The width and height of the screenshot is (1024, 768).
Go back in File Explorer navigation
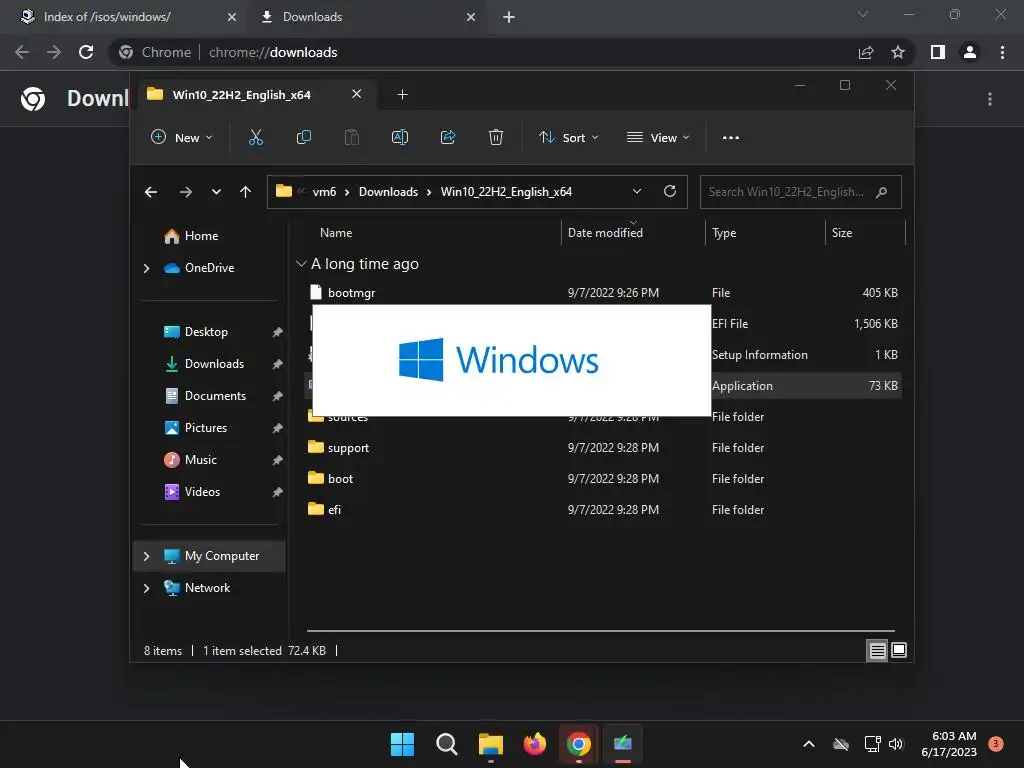coord(151,192)
